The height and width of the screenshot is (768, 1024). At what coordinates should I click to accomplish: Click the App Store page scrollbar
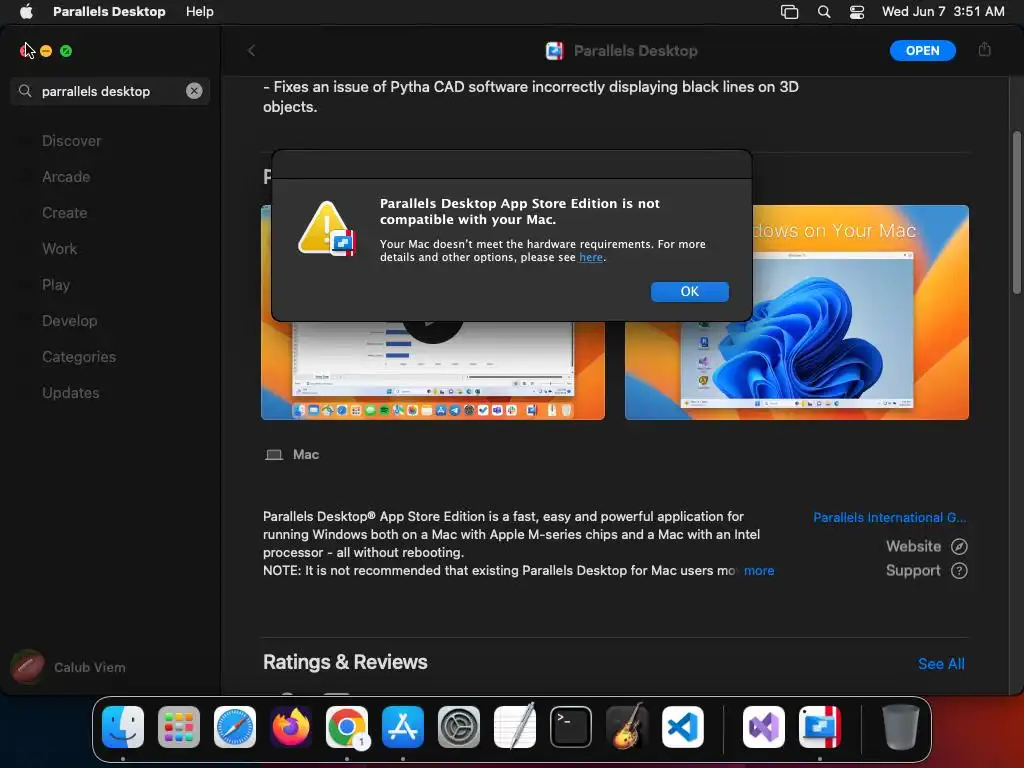pyautogui.click(x=1016, y=212)
